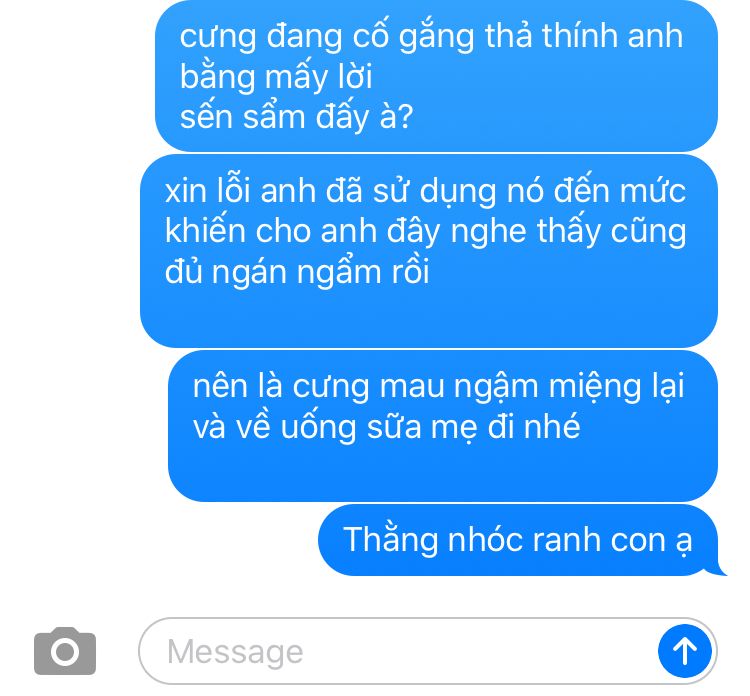
Task: Tap the blue send arrow button
Action: (x=684, y=651)
